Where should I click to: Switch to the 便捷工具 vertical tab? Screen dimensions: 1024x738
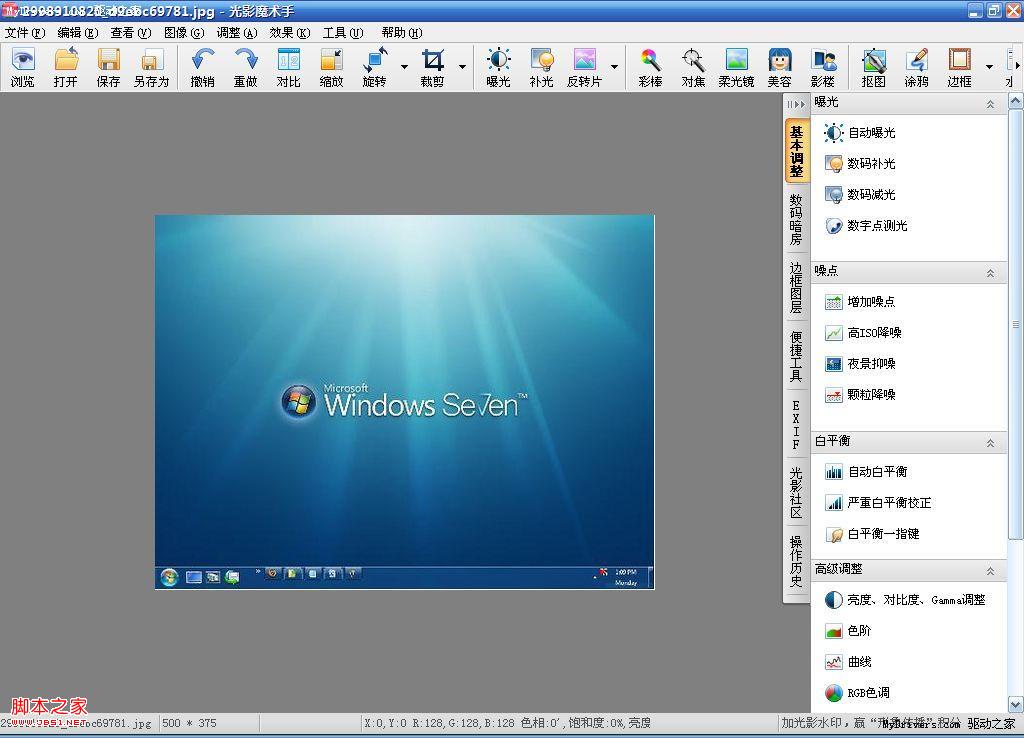click(796, 356)
